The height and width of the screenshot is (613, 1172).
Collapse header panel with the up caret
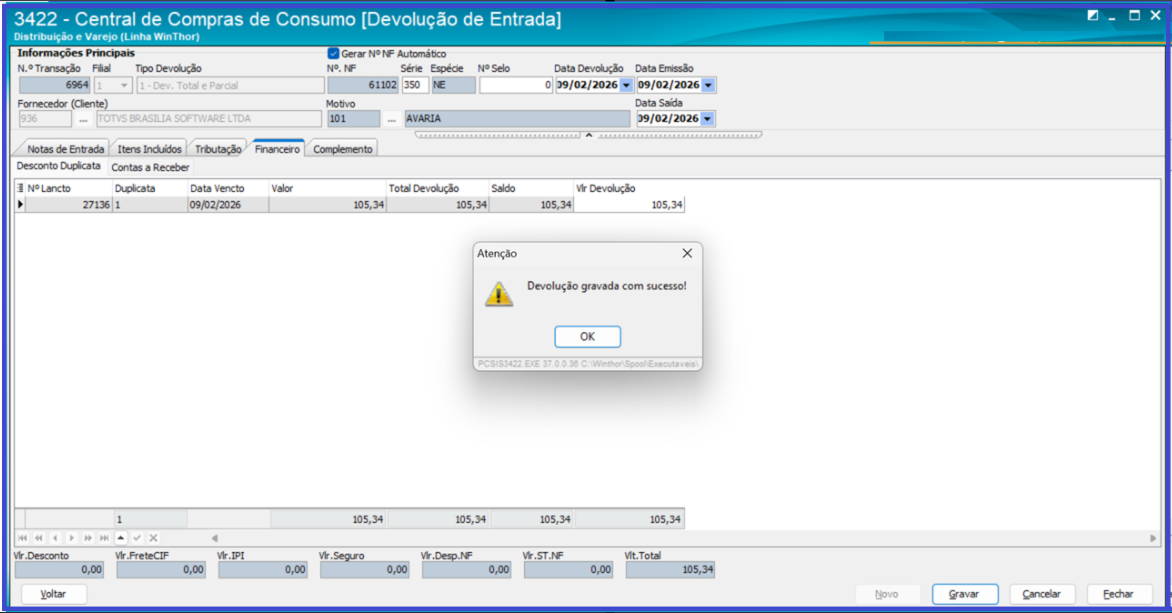(x=589, y=135)
